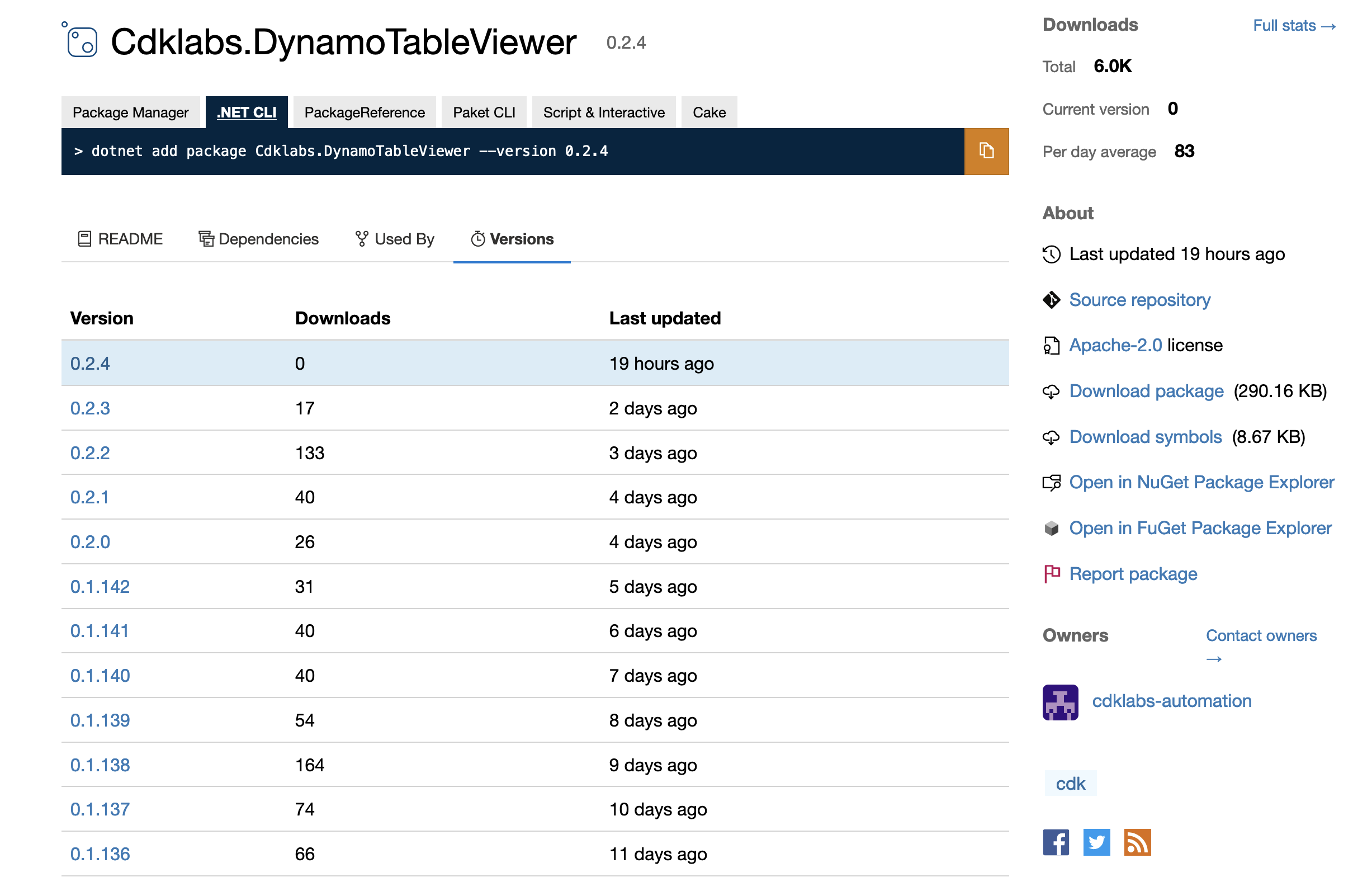Open version 0.1.142 link
The width and height of the screenshot is (1372, 877).
100,586
